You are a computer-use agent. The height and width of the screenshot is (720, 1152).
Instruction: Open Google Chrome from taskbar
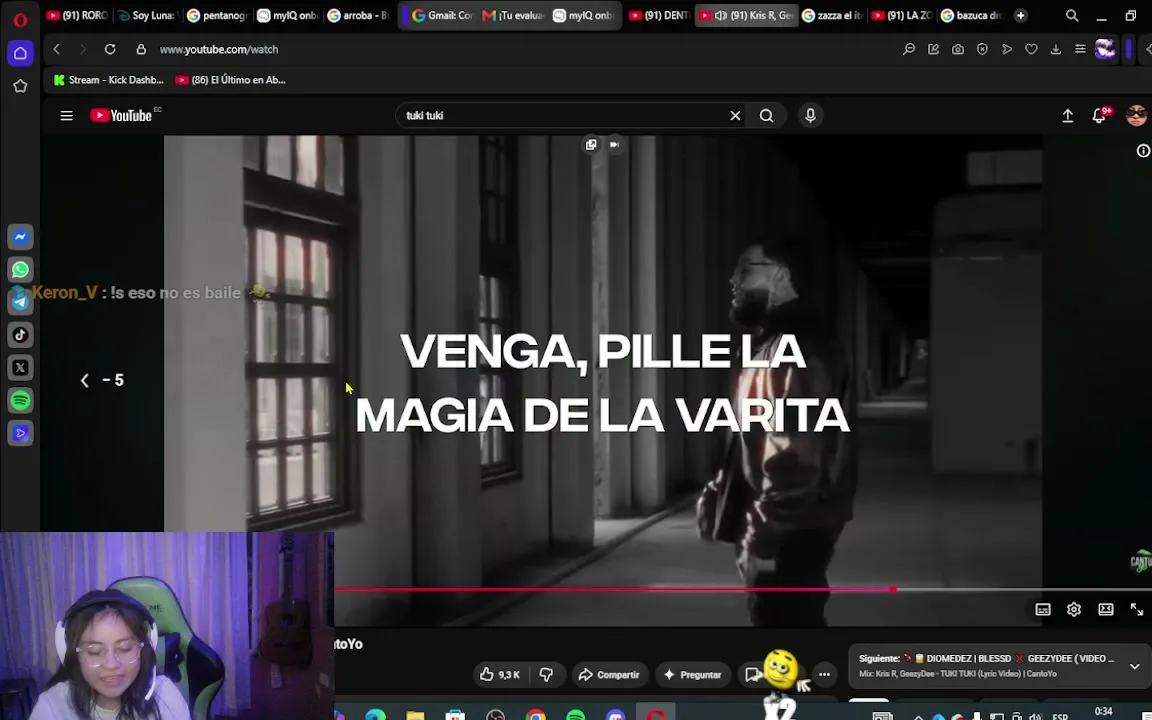pyautogui.click(x=536, y=716)
